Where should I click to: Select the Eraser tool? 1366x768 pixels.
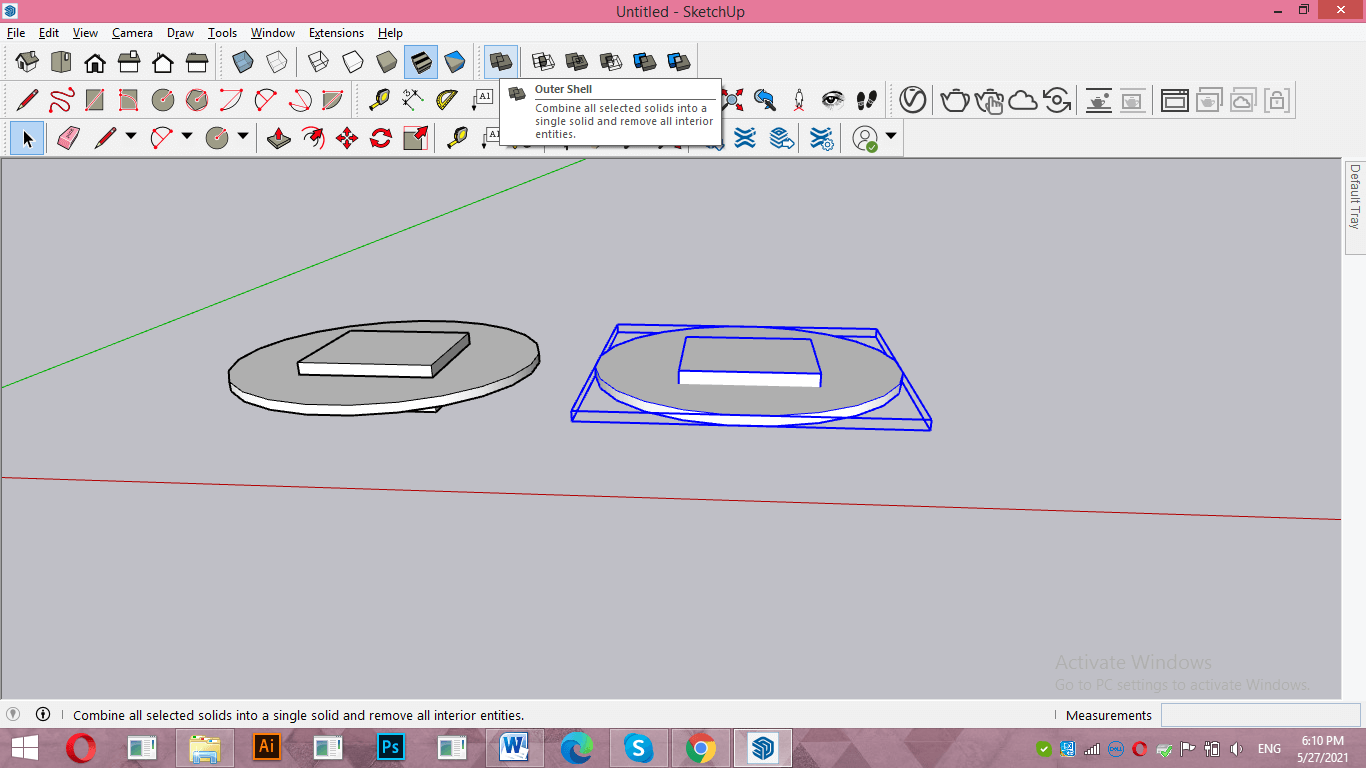[x=68, y=138]
